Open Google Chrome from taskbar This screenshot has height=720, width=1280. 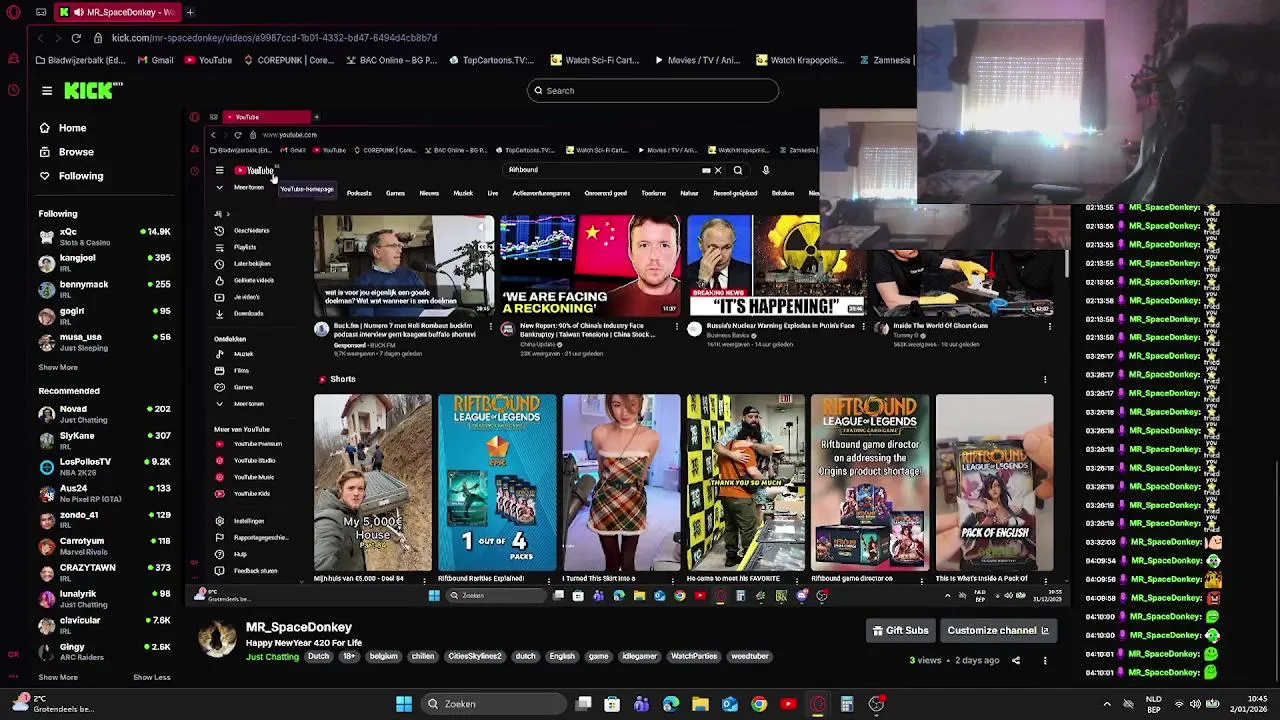[759, 704]
